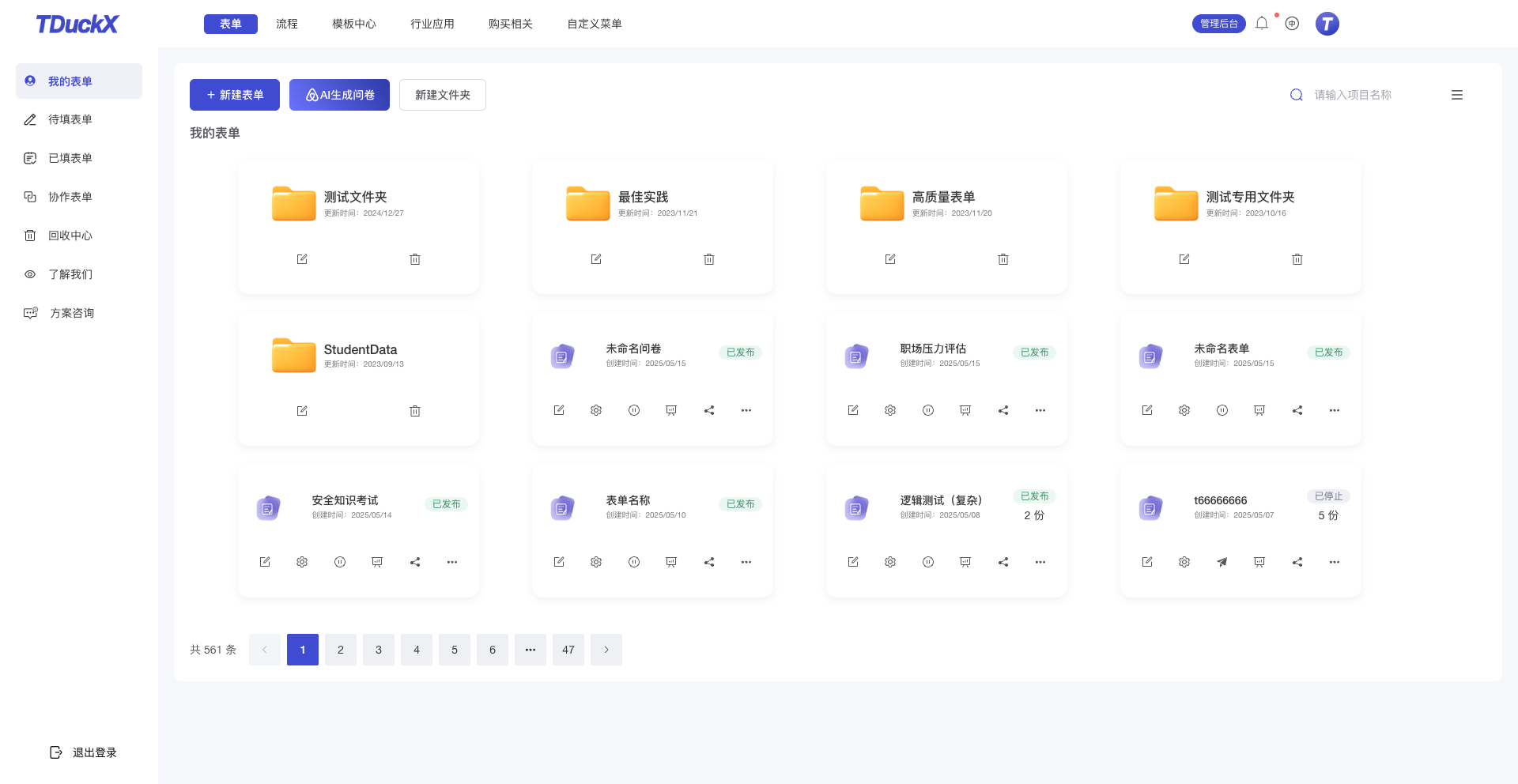Click the user avatar icon at top right

click(1327, 24)
